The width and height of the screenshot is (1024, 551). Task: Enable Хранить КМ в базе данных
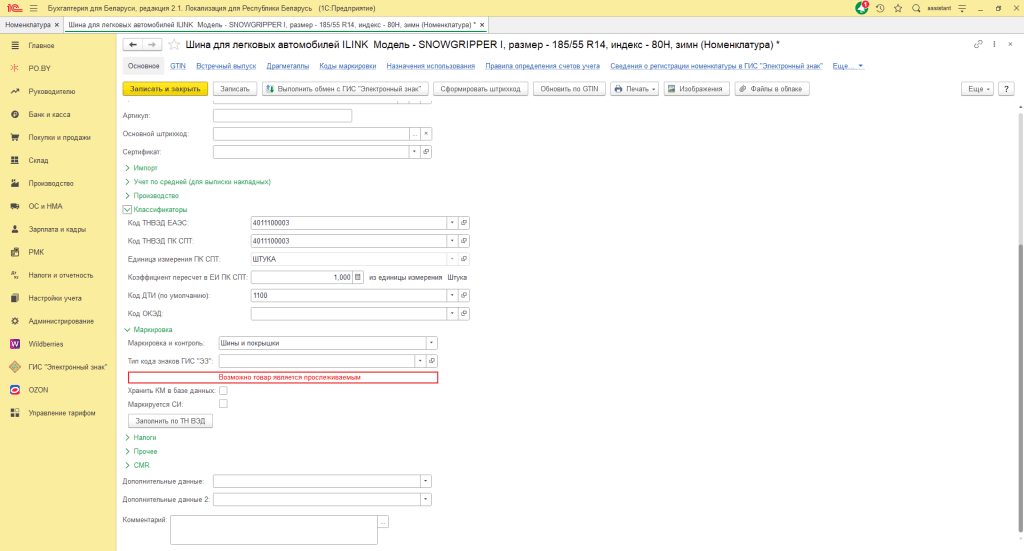point(223,390)
